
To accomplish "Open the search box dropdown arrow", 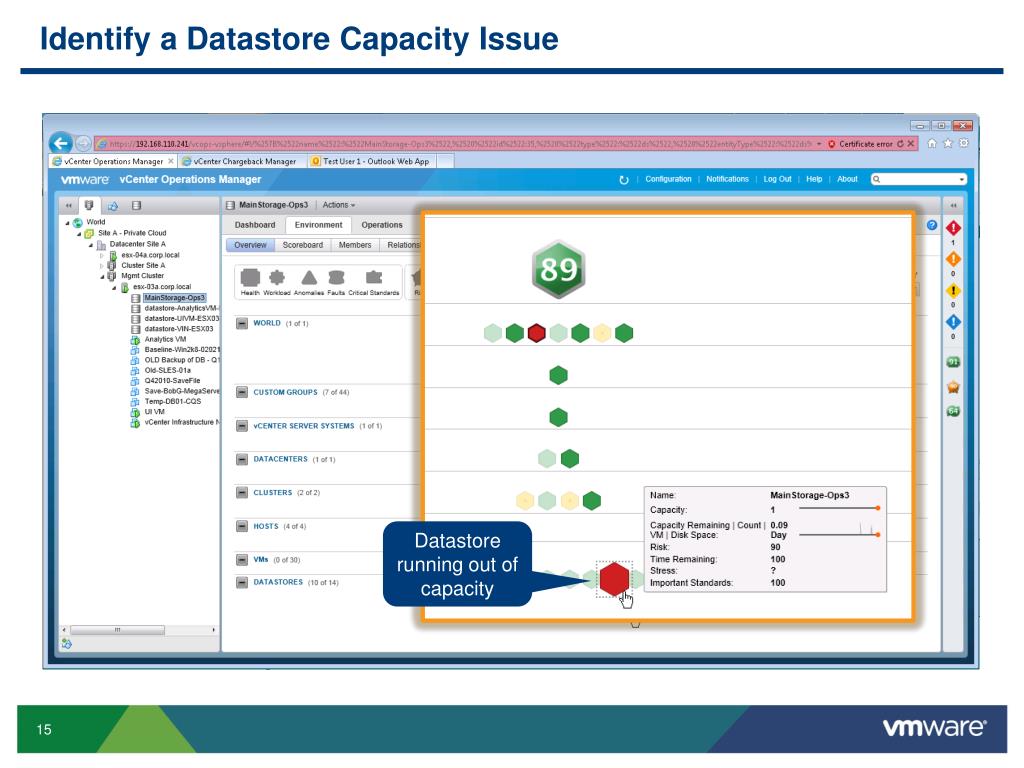I will tap(961, 180).
